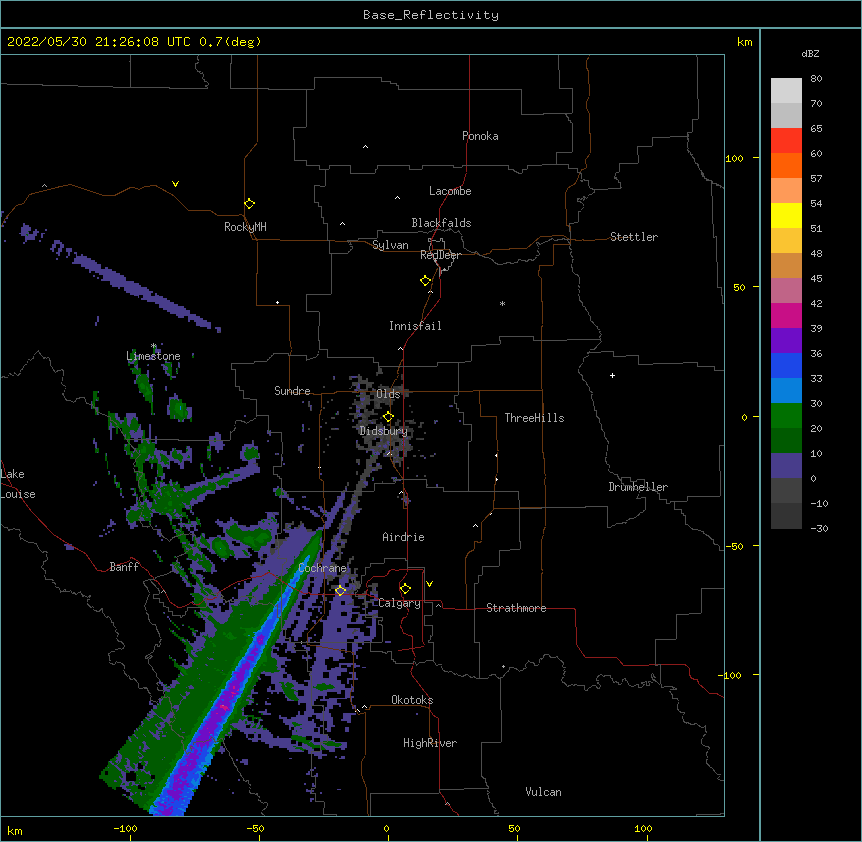862x842 pixels.
Task: Click the timestamp 2022/05/30 21:26:08 UTC
Action: [x=99, y=42]
